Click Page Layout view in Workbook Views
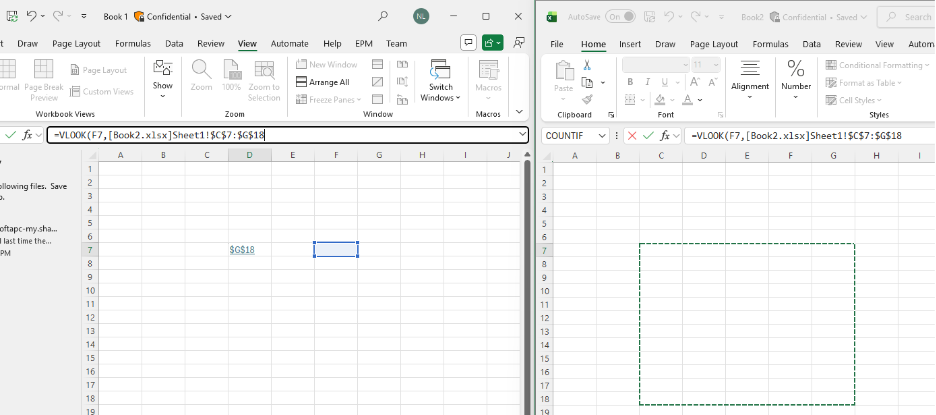The height and width of the screenshot is (415, 936). click(x=99, y=70)
